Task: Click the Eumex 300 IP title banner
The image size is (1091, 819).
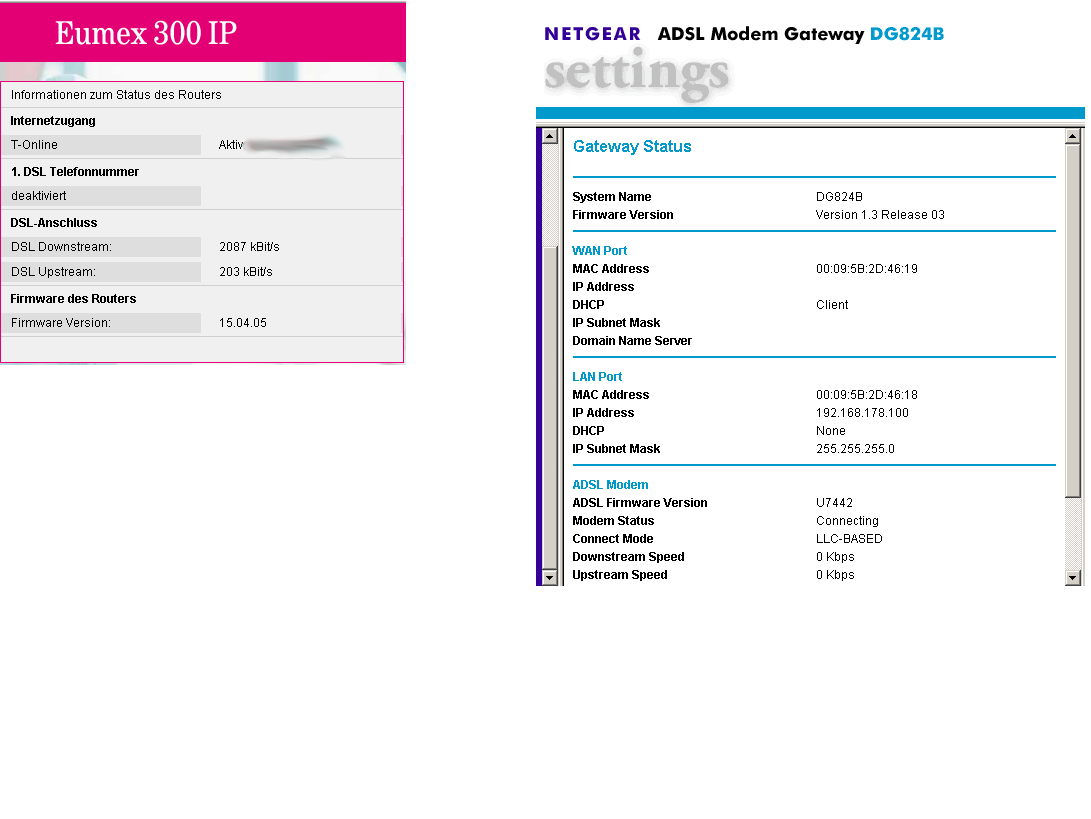Action: click(x=202, y=33)
